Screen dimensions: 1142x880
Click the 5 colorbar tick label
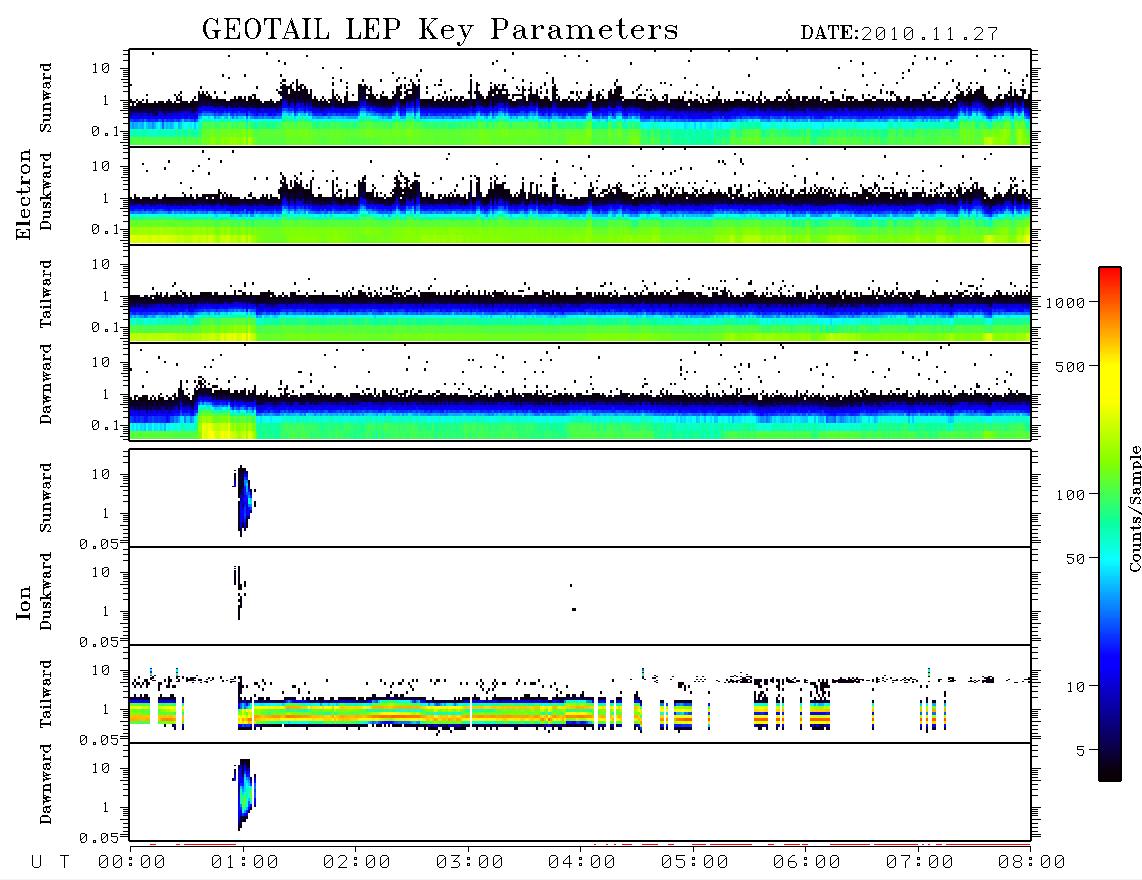point(1080,751)
